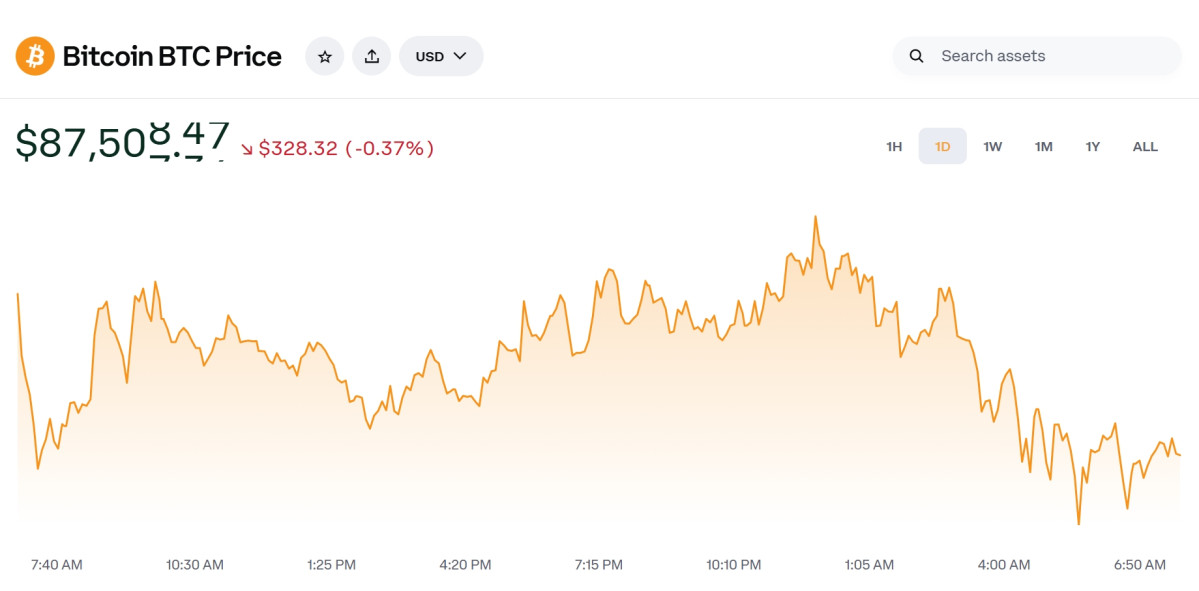The image size is (1199, 591).
Task: Switch chart to 1W range
Action: coord(992,147)
